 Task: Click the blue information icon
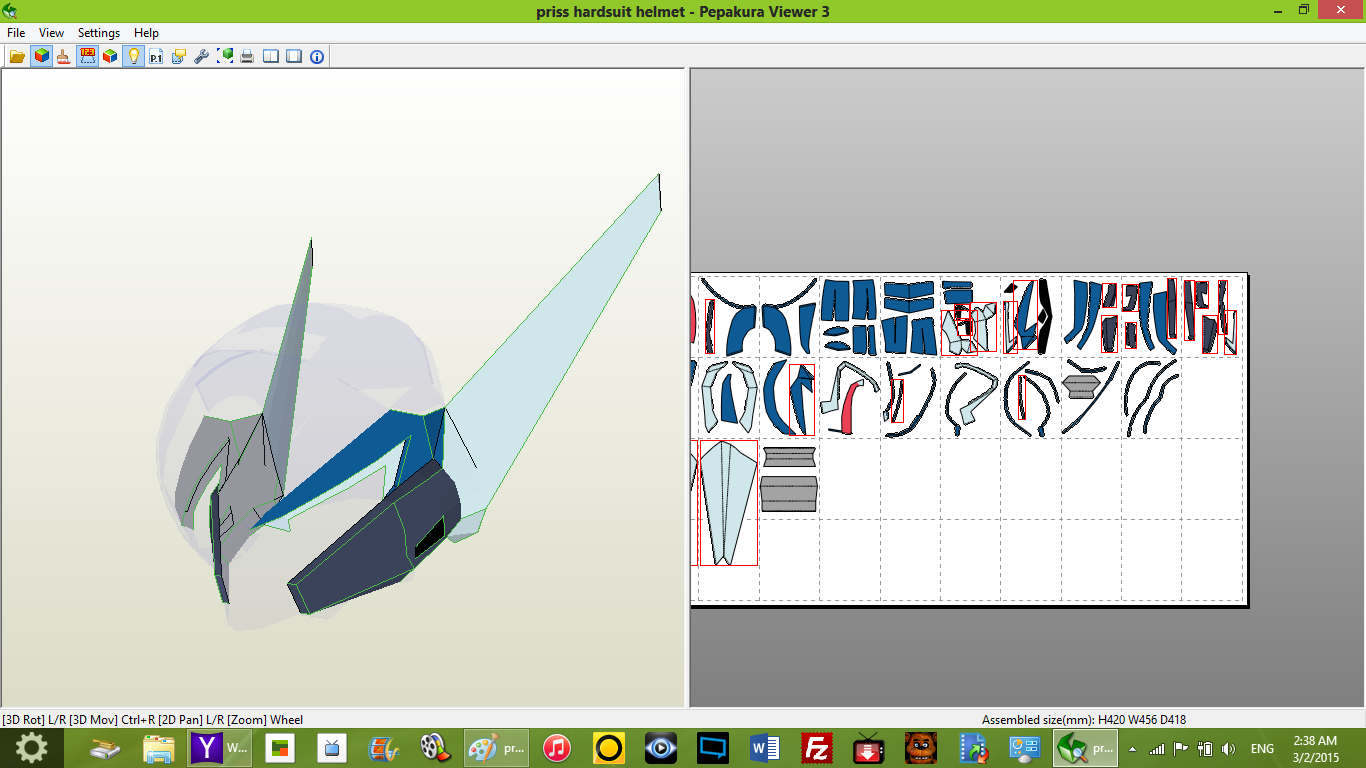317,56
